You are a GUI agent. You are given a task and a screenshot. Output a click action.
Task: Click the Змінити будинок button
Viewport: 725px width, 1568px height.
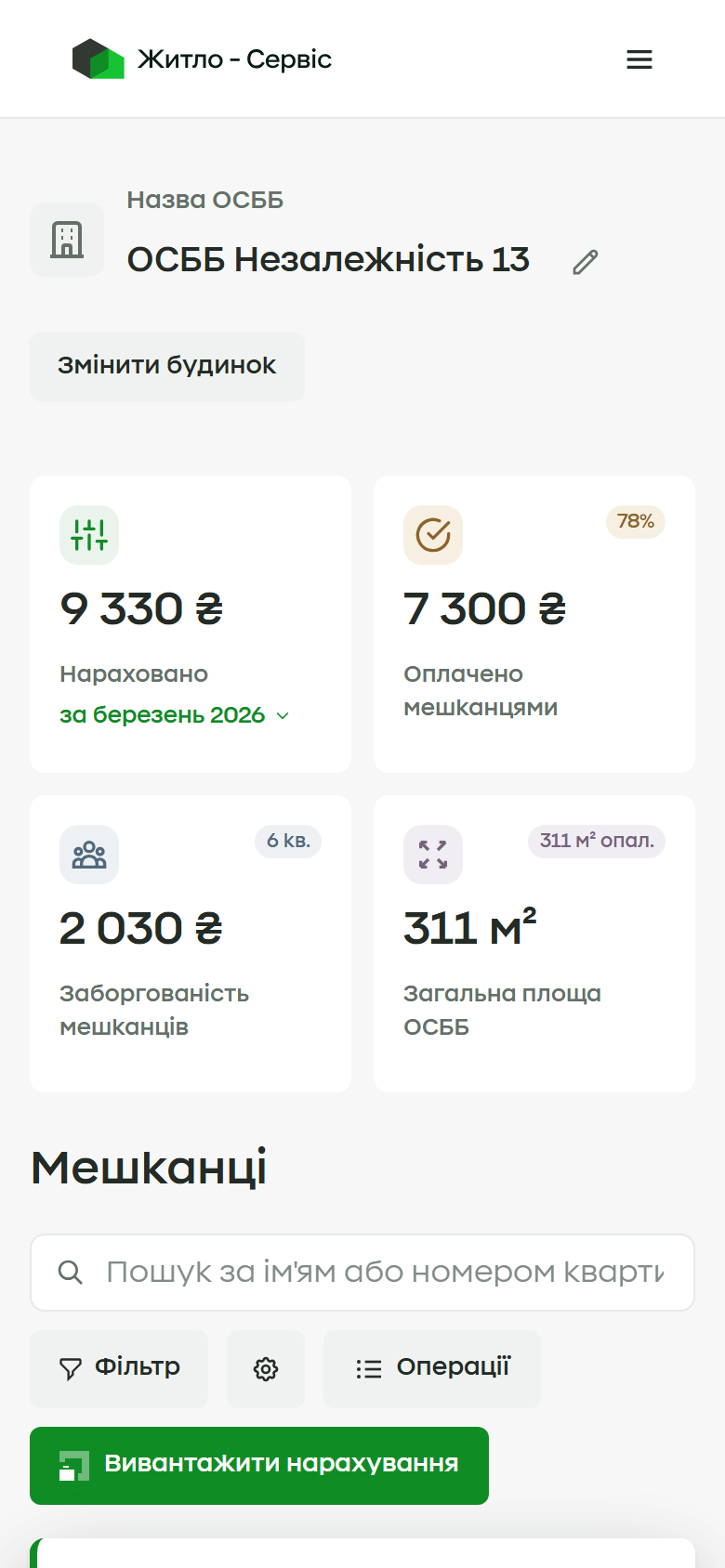167,367
